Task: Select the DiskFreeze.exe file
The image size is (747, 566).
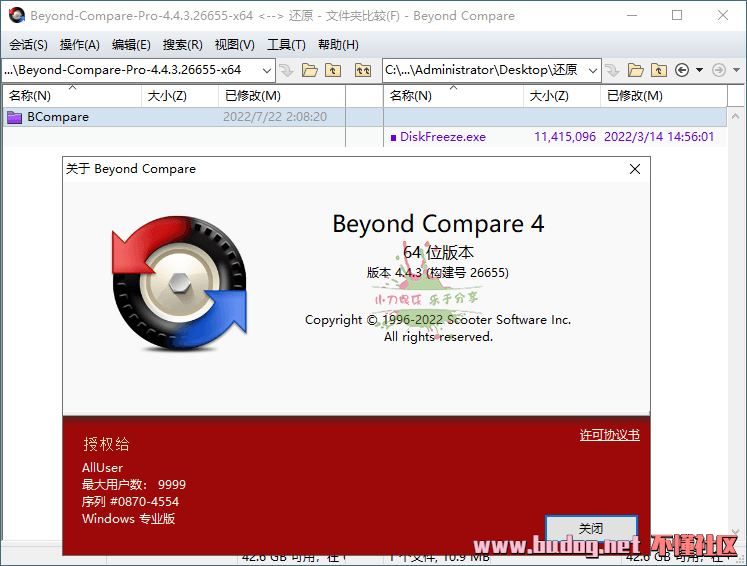Action: click(x=443, y=137)
